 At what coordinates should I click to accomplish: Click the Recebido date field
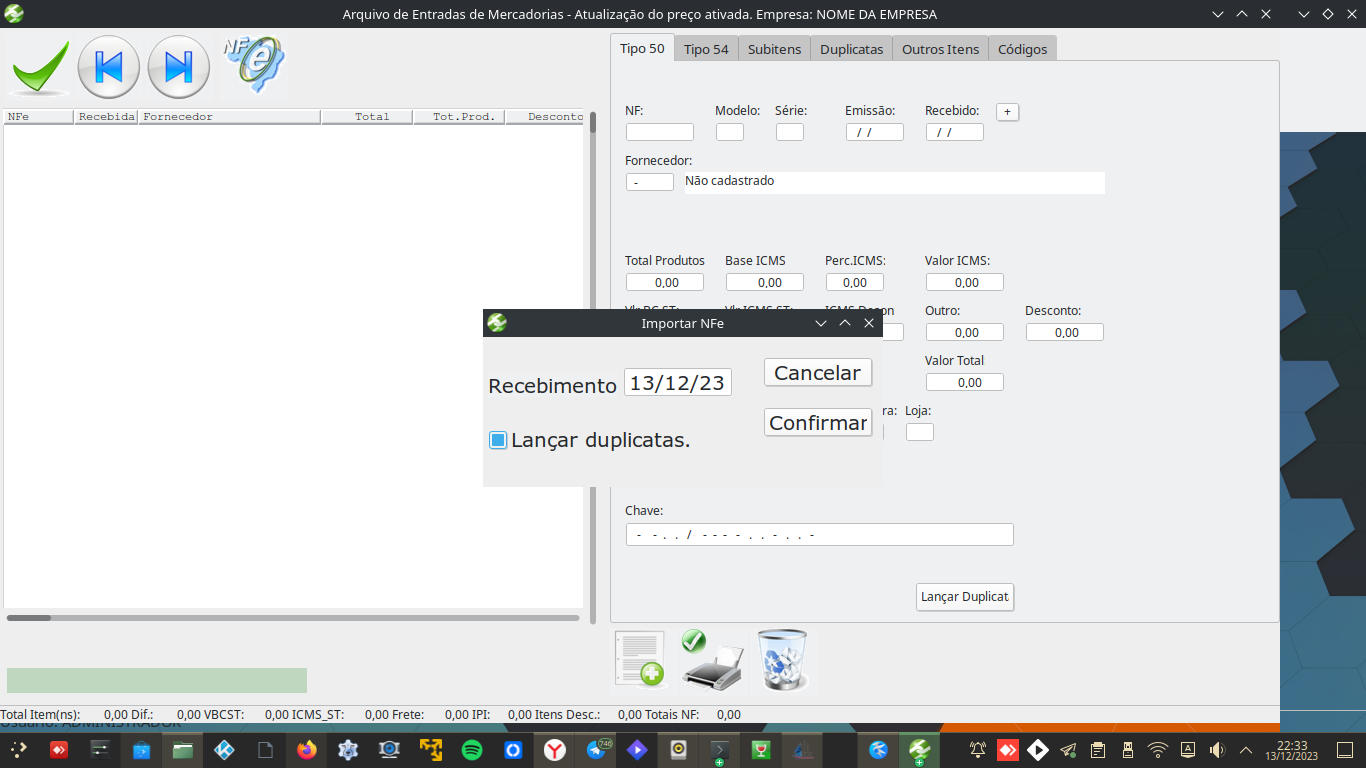point(955,132)
